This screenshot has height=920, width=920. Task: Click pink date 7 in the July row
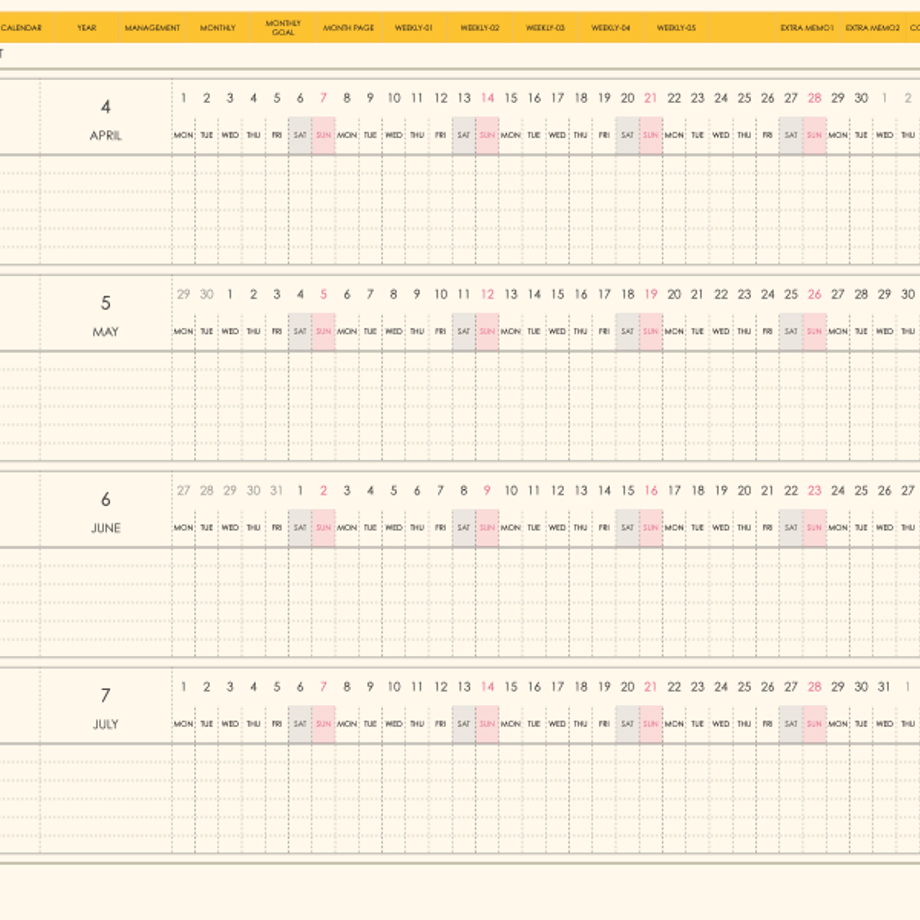(x=323, y=686)
